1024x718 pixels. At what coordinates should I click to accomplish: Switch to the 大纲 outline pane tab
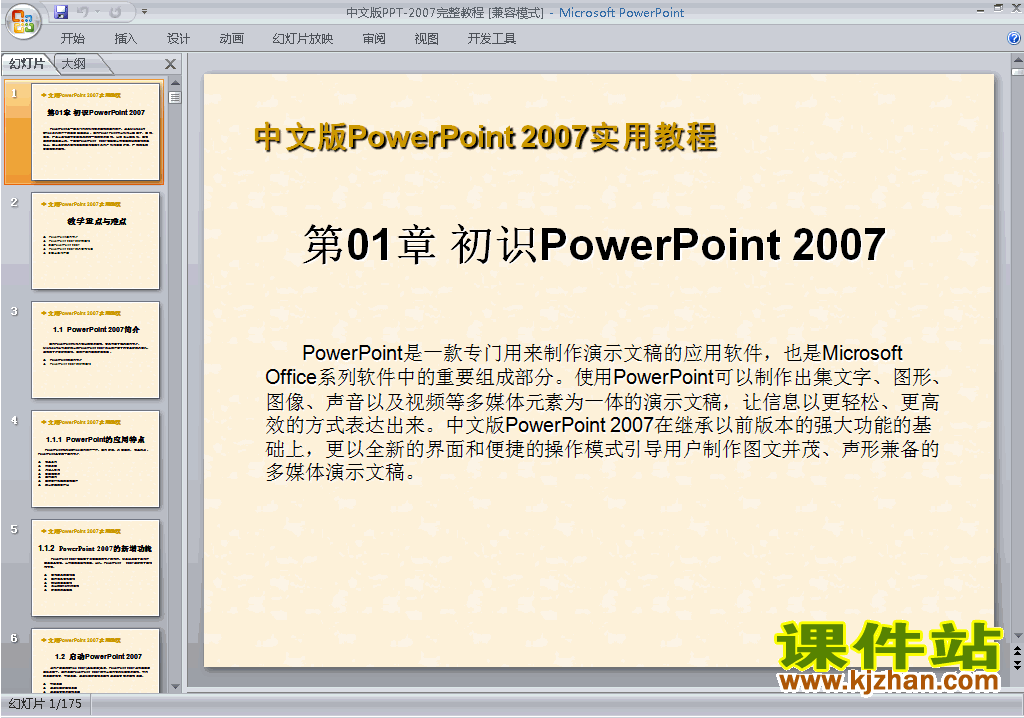pos(74,63)
